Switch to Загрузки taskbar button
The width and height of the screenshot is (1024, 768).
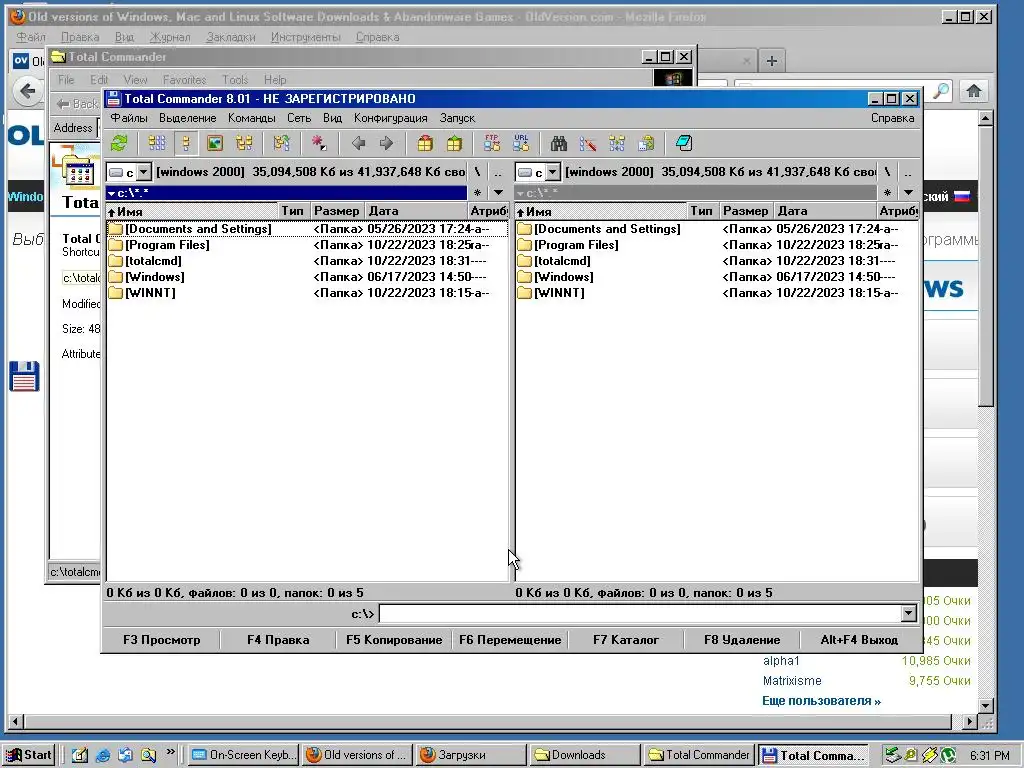(x=470, y=755)
